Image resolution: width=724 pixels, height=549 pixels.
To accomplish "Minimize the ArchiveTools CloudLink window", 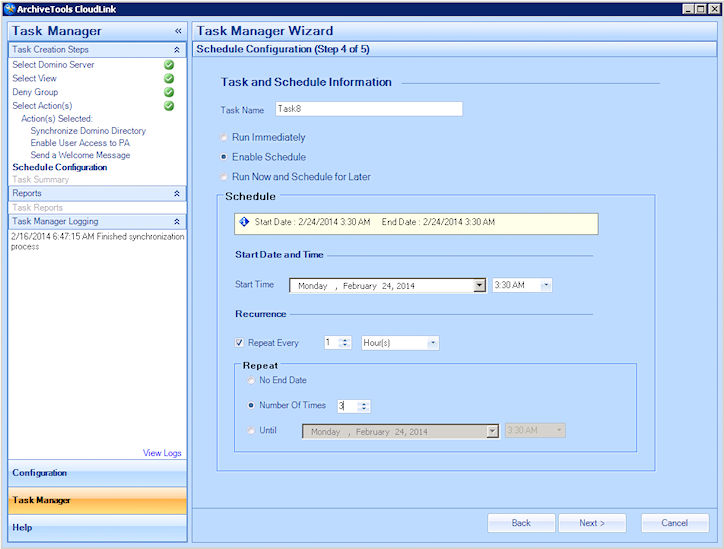I will [688, 9].
